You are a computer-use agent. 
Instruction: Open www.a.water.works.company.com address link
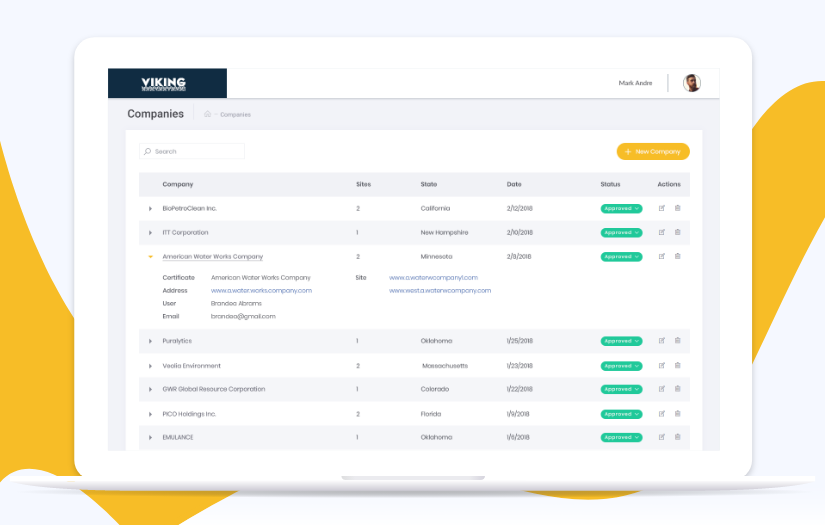[261, 290]
